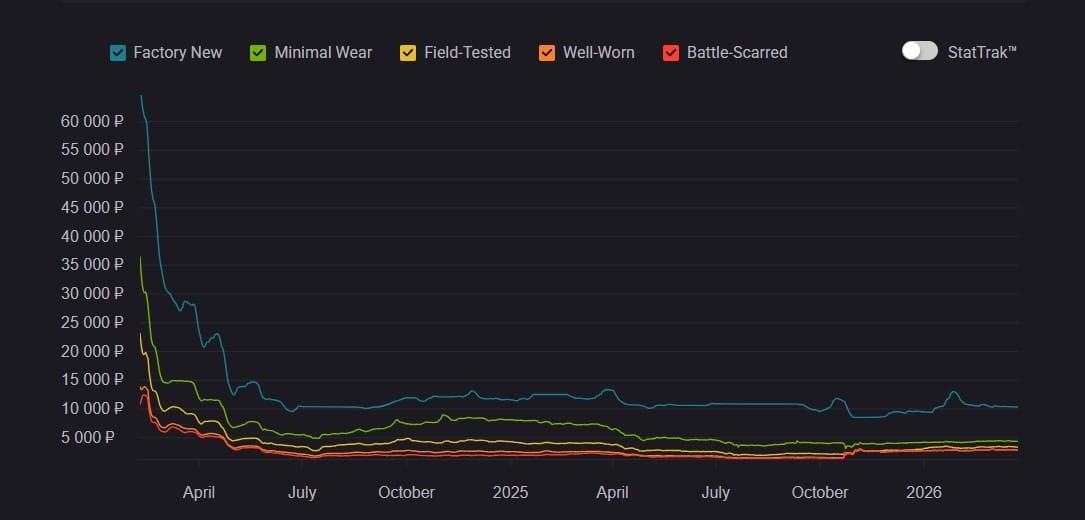
Task: Click the 45 000 ₽ price axis label
Action: click(x=92, y=207)
